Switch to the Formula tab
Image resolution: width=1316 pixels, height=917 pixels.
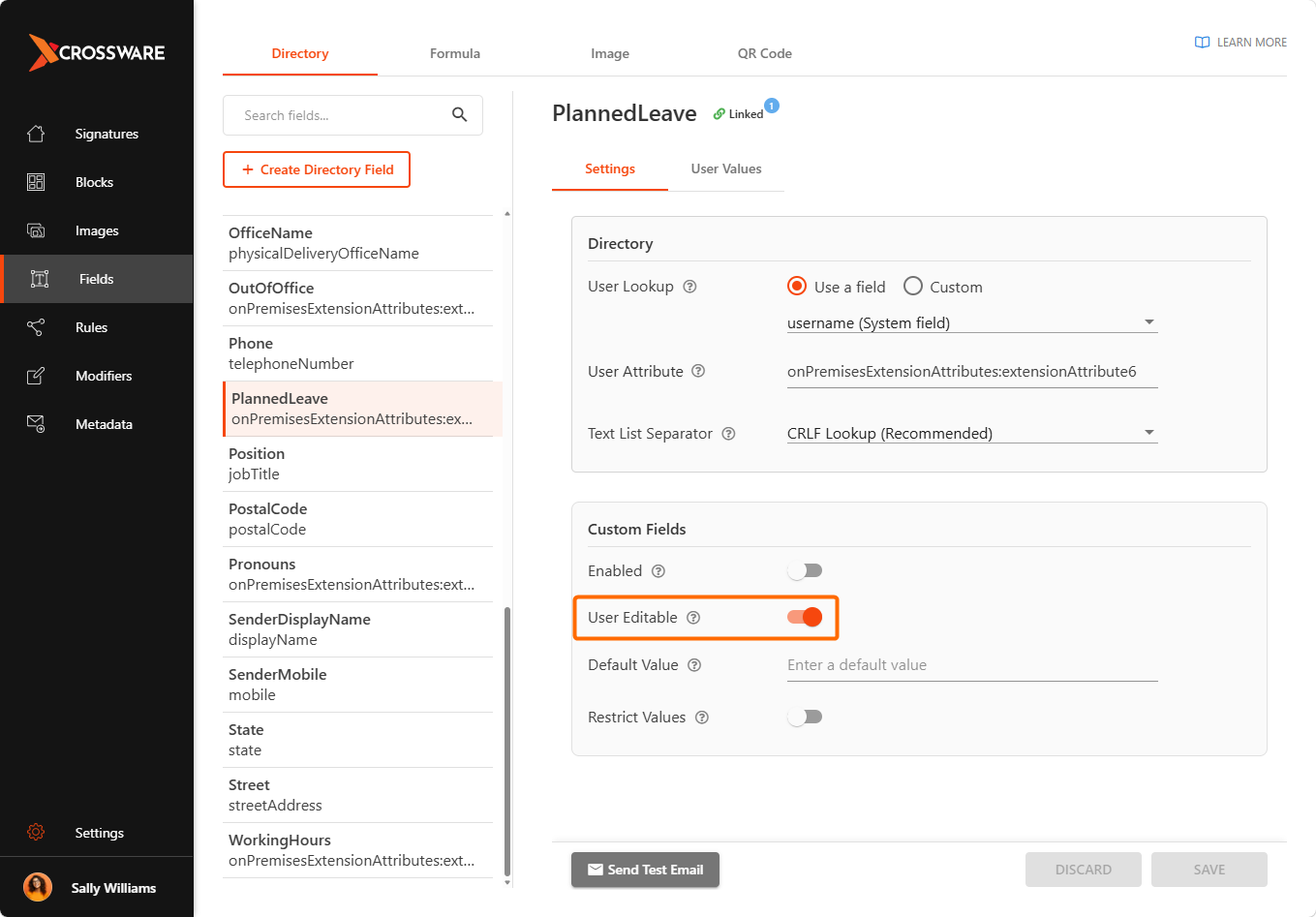455,53
